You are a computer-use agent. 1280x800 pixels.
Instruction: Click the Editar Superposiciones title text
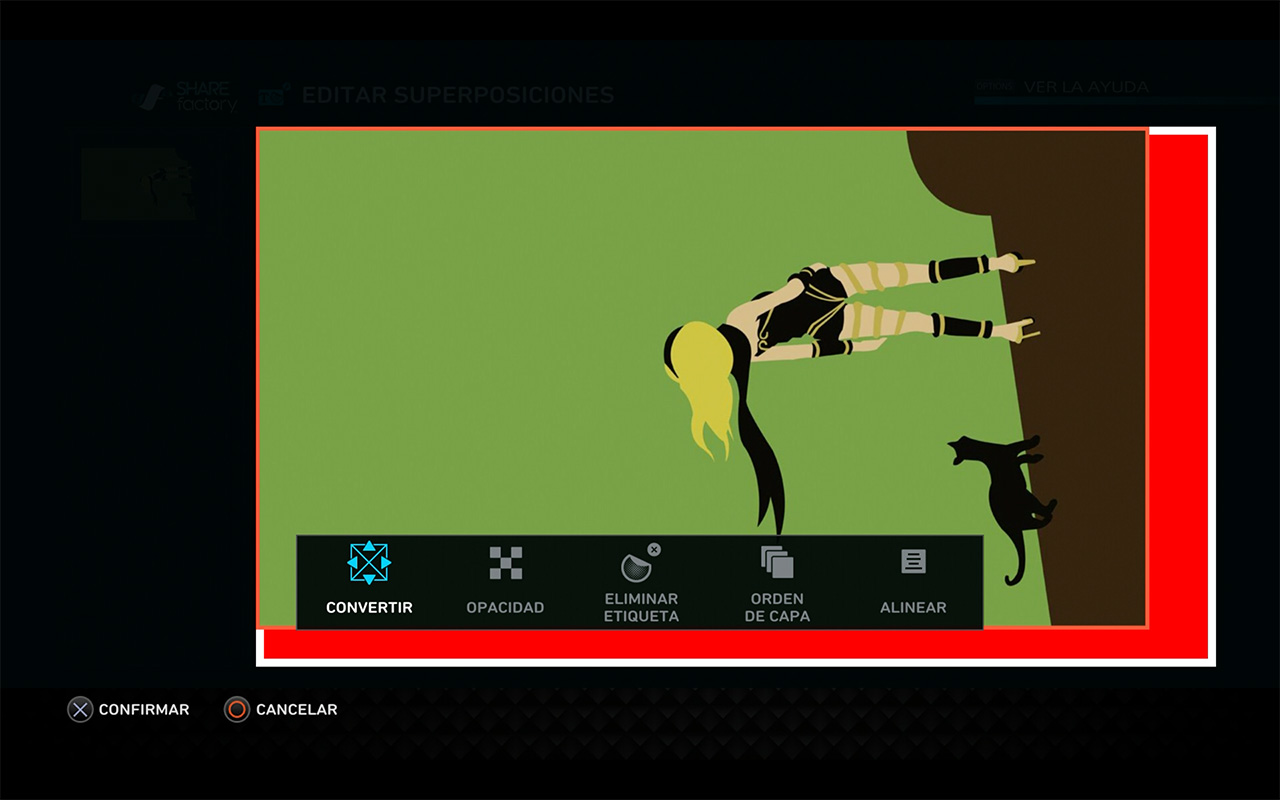(458, 96)
